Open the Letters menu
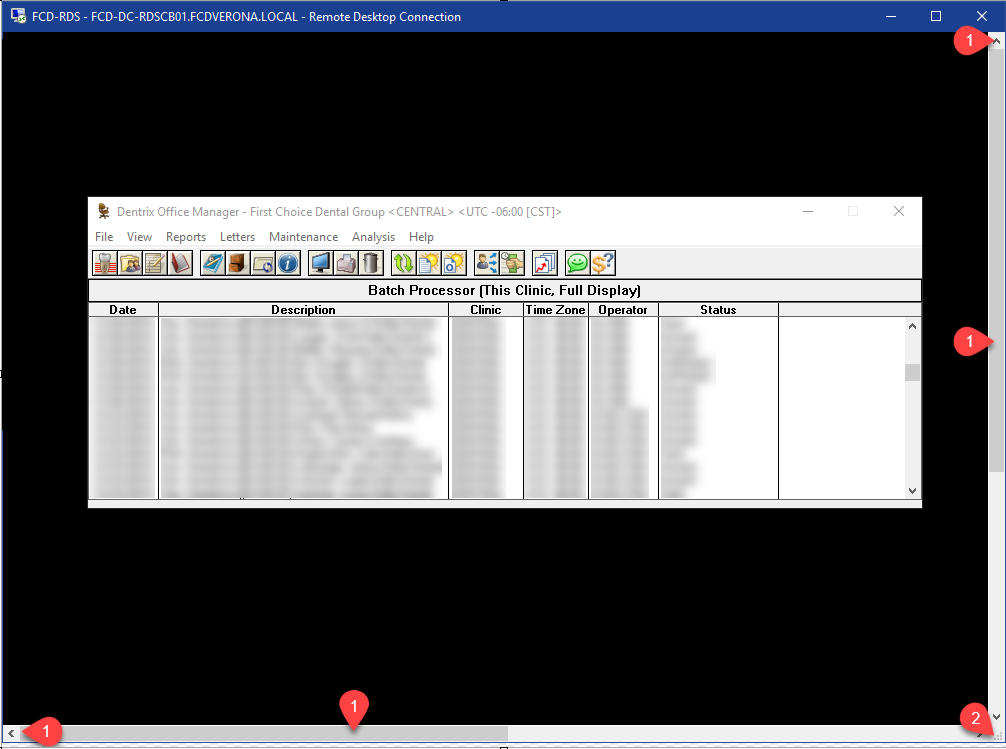The image size is (1006, 749). click(x=237, y=237)
